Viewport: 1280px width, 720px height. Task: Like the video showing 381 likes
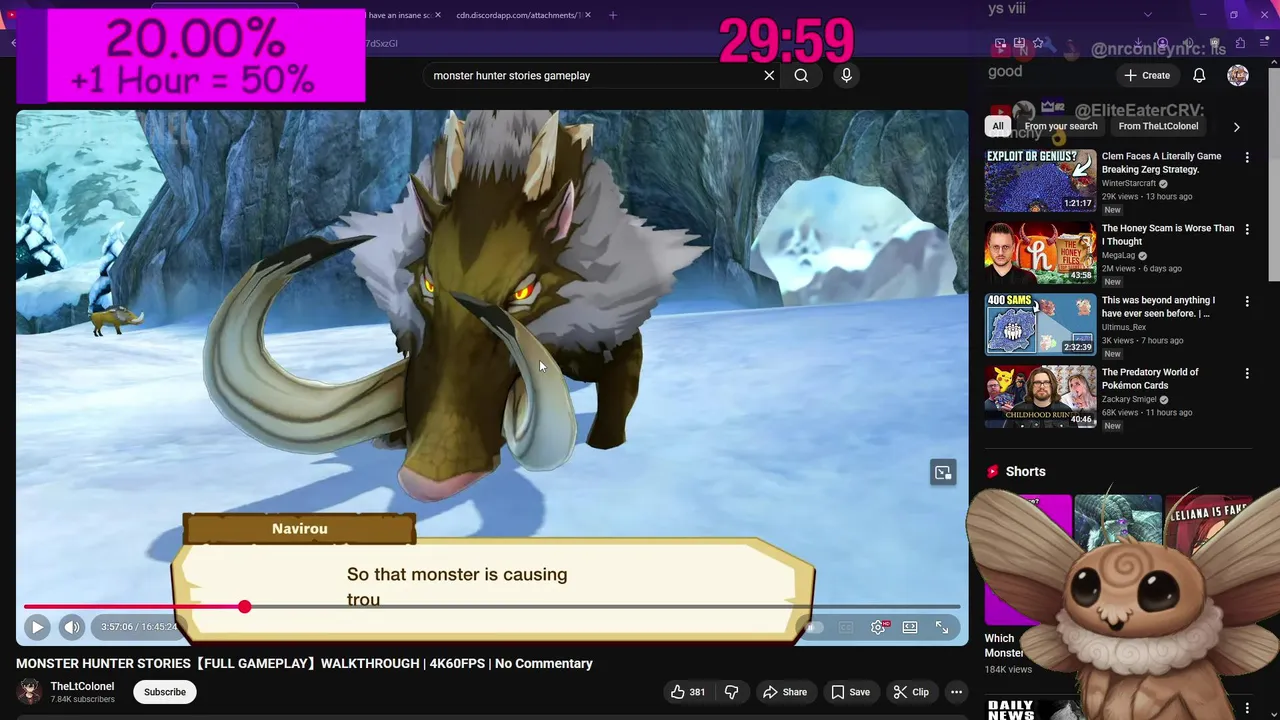tap(688, 692)
